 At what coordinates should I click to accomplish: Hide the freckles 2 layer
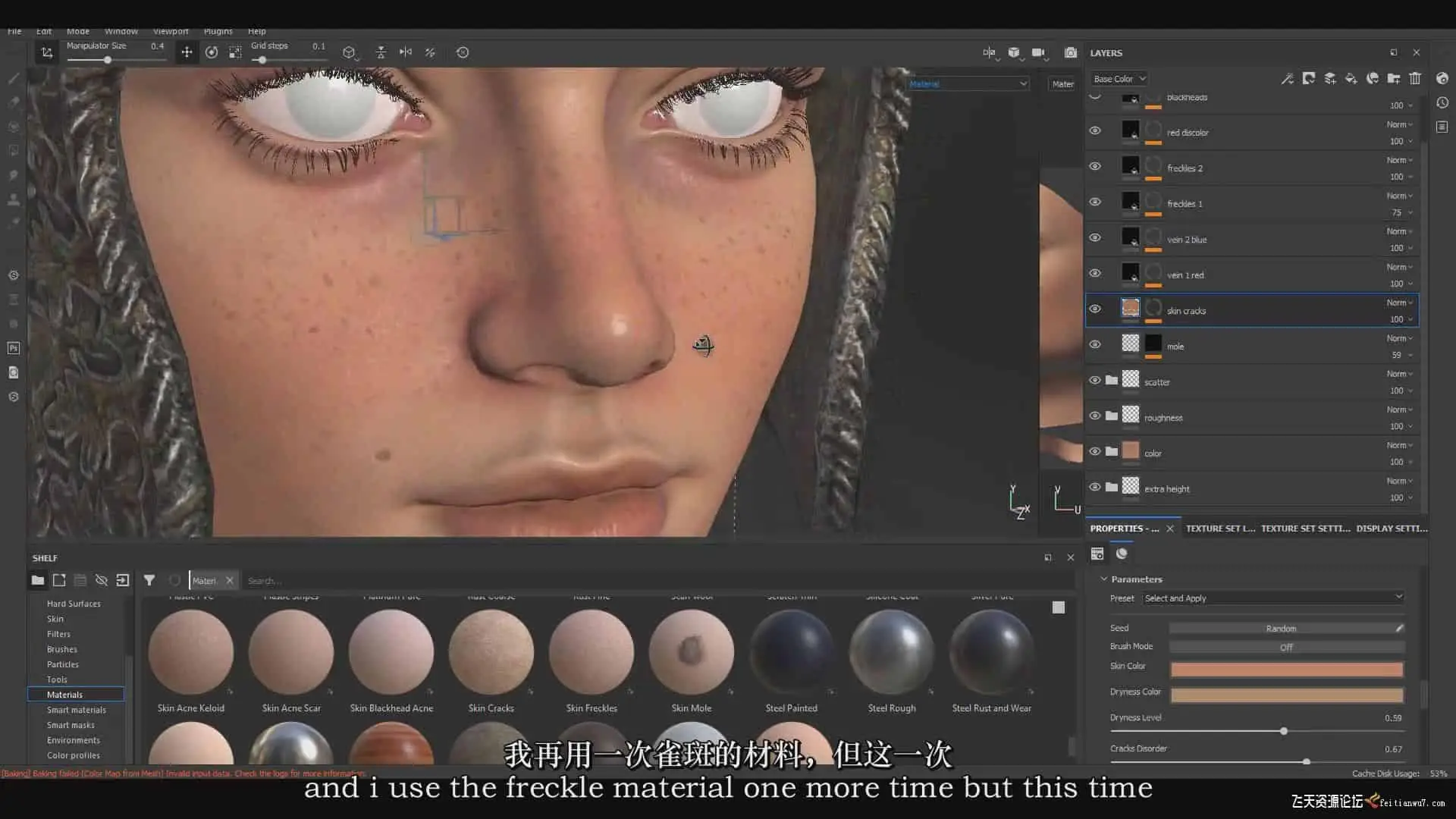(x=1095, y=166)
